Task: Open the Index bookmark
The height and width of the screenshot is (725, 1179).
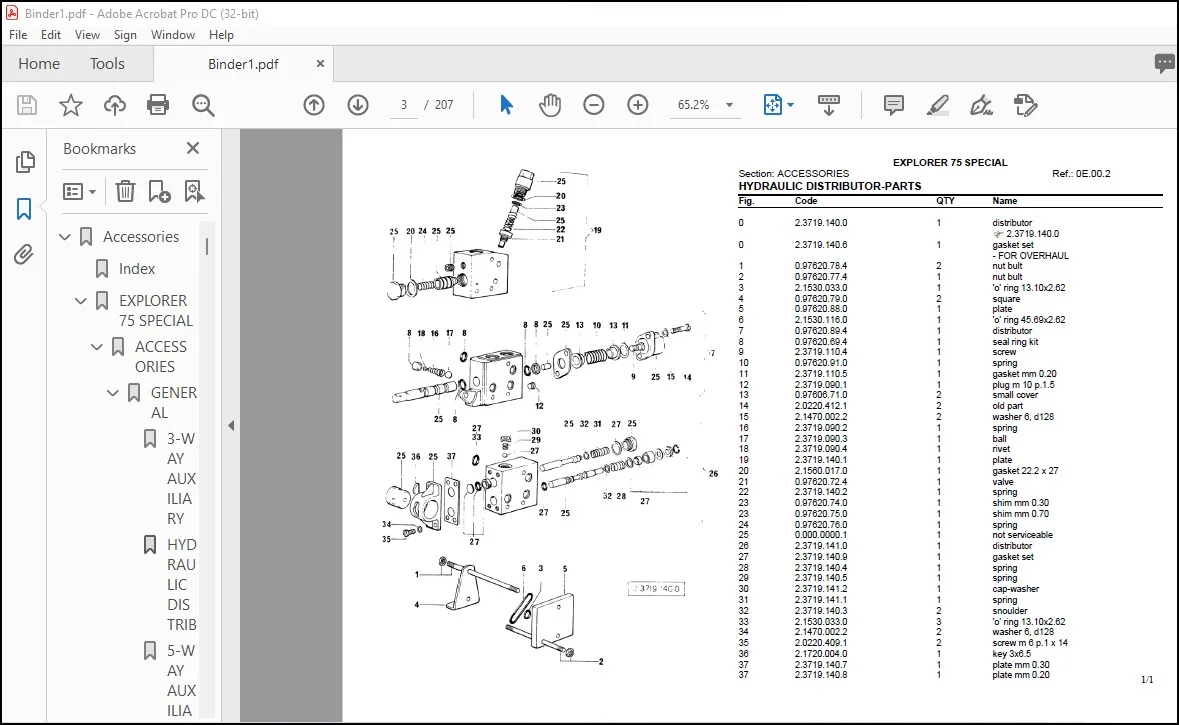Action: coord(137,268)
